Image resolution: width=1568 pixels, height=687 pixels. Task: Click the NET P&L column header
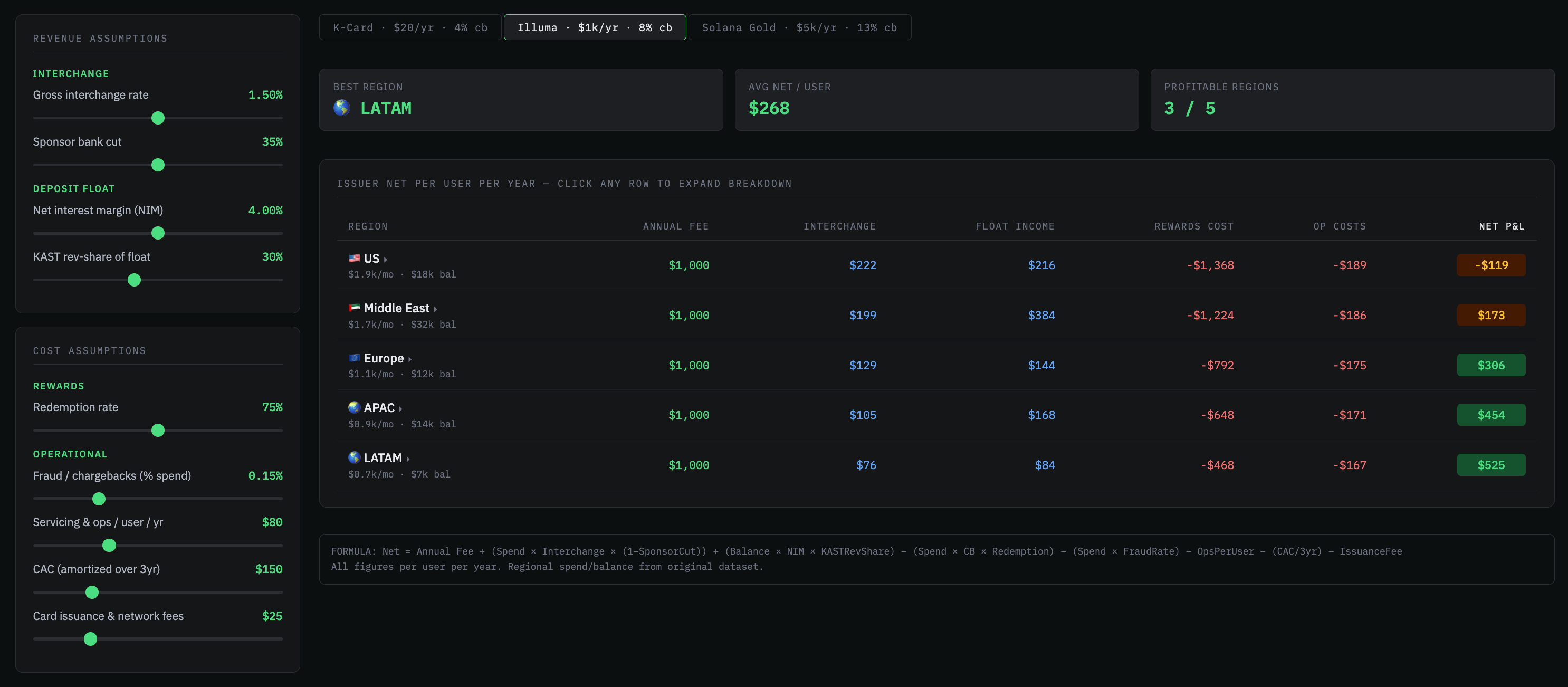(1501, 226)
